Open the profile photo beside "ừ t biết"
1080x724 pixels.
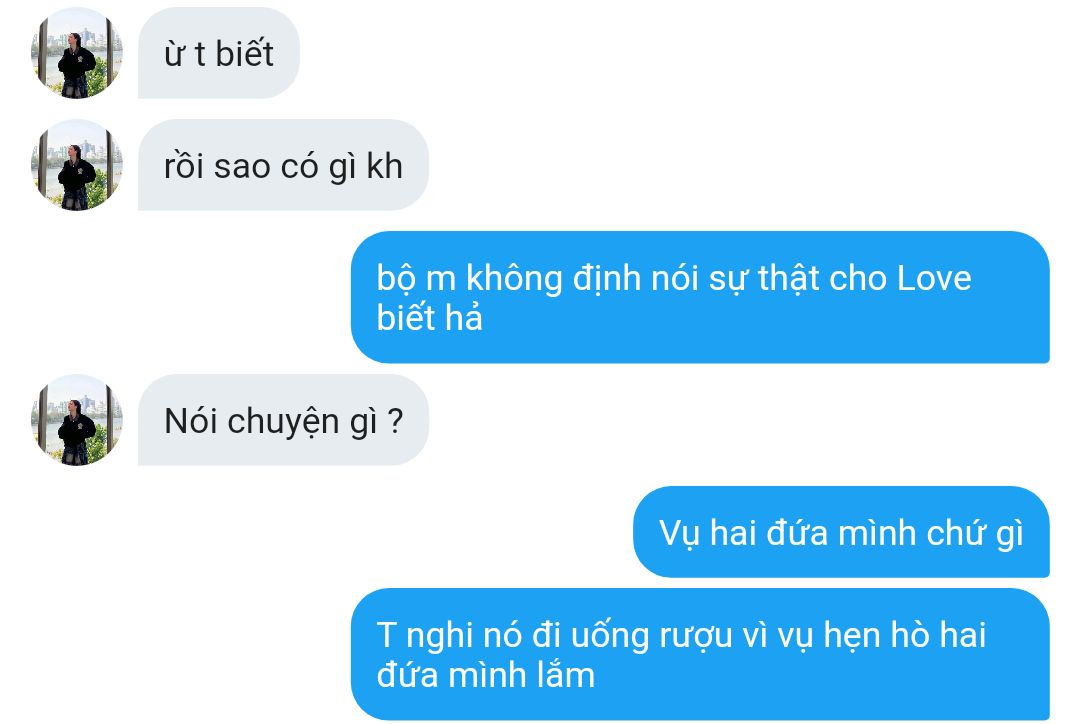click(77, 53)
